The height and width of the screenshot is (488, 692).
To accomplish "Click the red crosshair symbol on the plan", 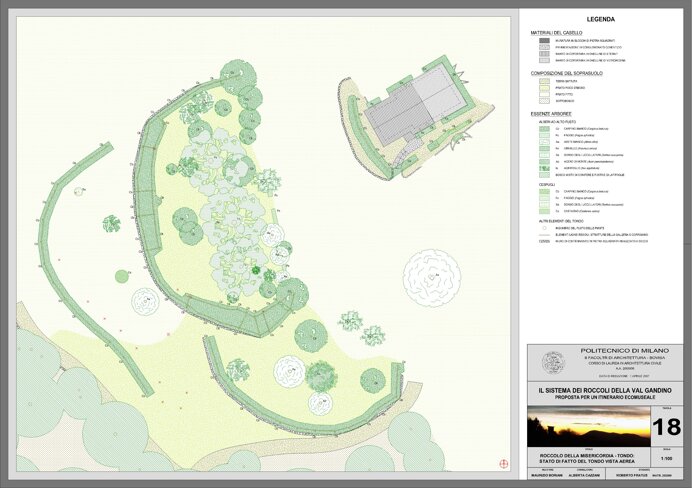I will coord(504,464).
